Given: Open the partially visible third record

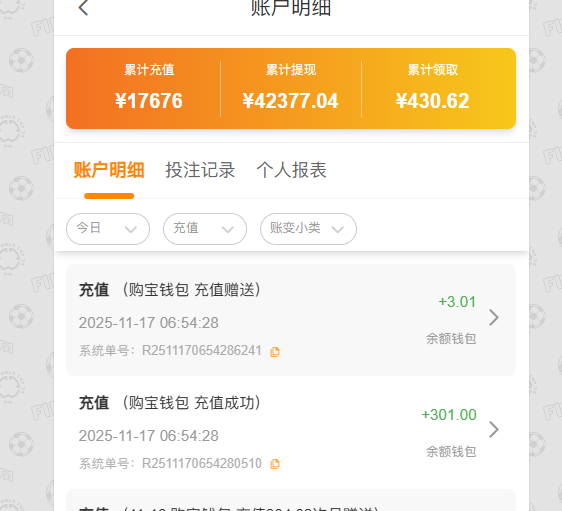Looking at the screenshot, I should (x=291, y=501).
